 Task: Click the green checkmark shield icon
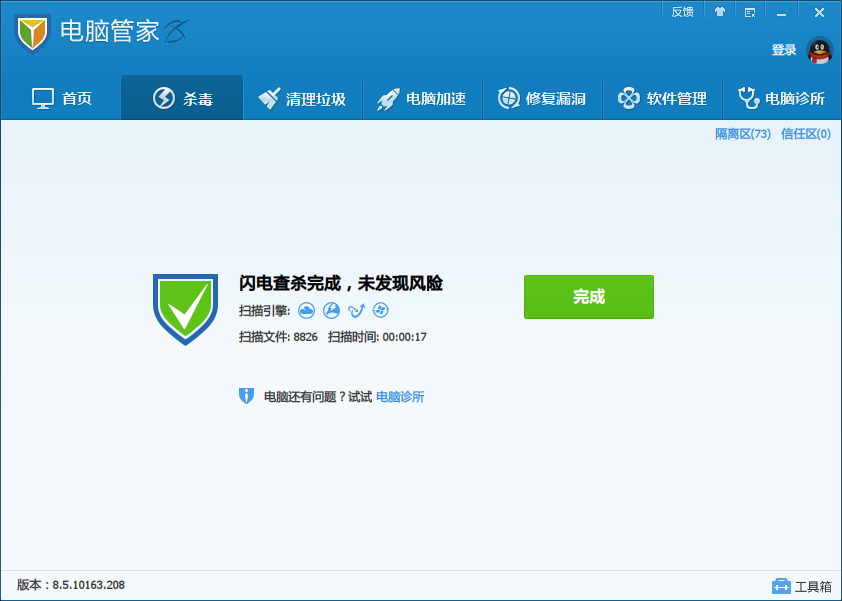click(x=185, y=309)
